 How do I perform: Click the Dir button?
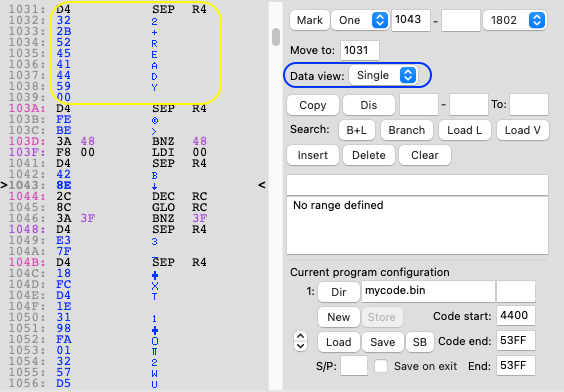click(x=338, y=292)
